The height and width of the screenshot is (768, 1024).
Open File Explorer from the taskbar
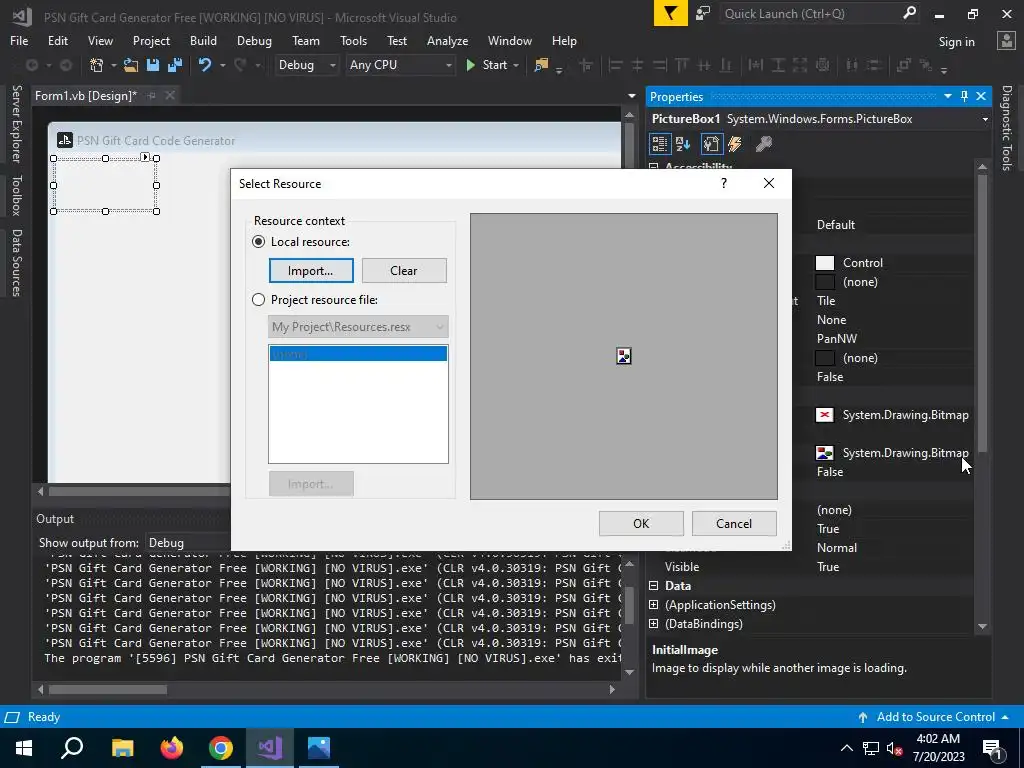coord(123,748)
